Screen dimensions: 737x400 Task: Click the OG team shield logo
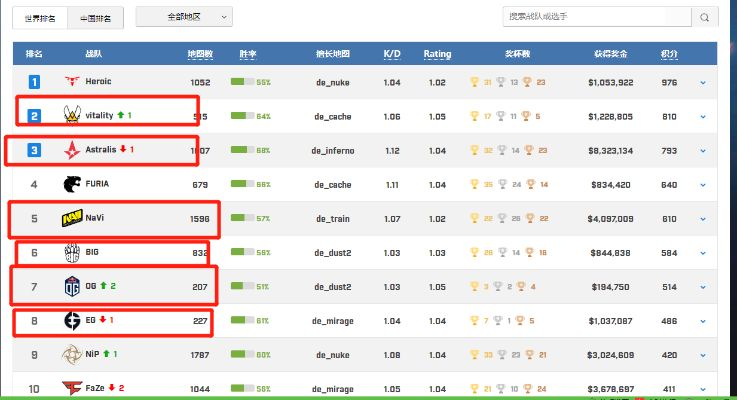(72, 286)
